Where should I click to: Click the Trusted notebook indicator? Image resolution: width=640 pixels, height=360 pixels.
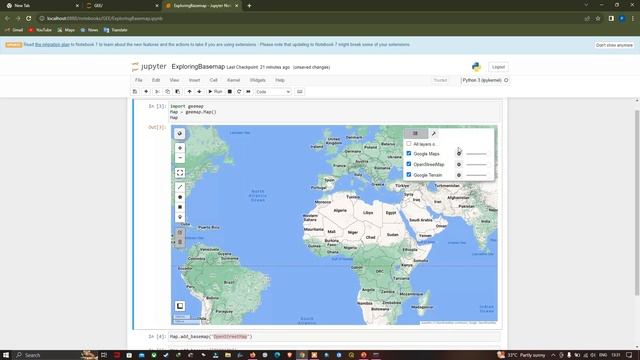[x=440, y=80]
